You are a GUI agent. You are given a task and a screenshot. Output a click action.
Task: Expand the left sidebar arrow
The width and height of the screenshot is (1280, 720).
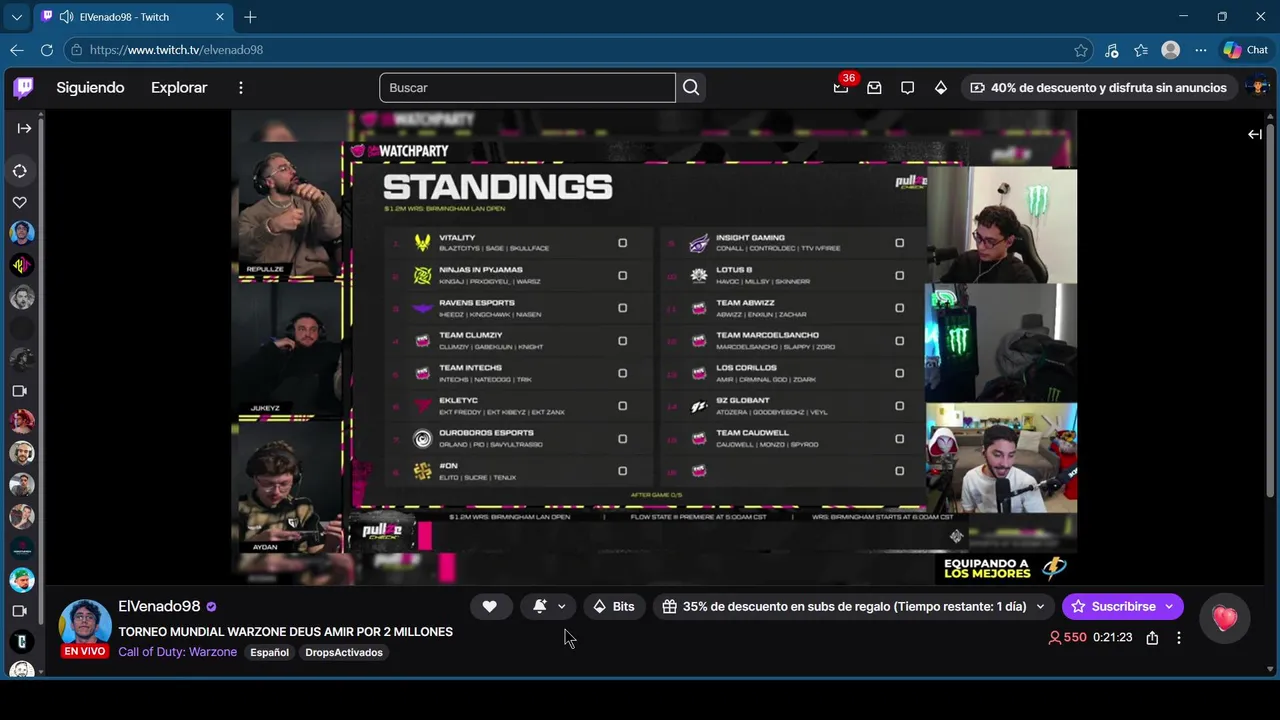pos(24,128)
